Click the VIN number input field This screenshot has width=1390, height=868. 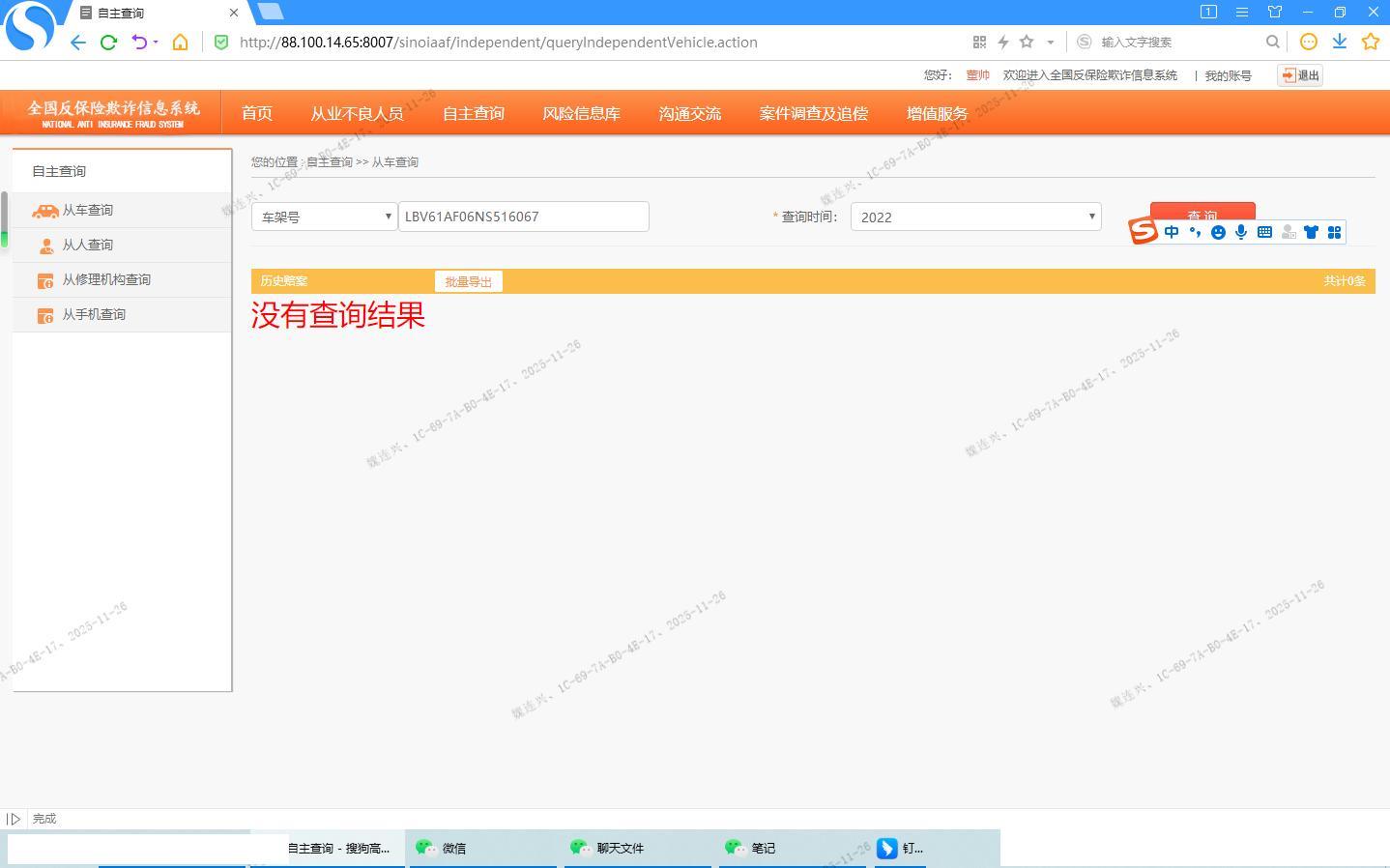tap(523, 217)
